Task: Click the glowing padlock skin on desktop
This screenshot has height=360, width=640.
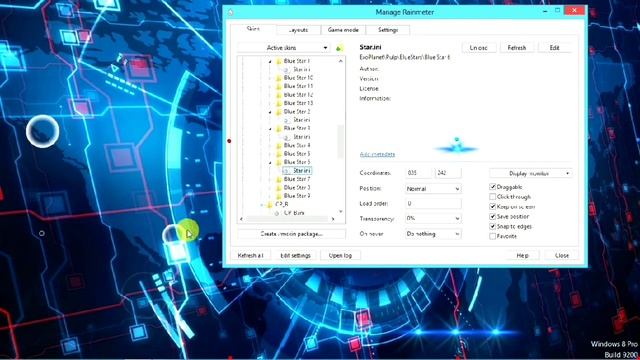Action: 176,243
